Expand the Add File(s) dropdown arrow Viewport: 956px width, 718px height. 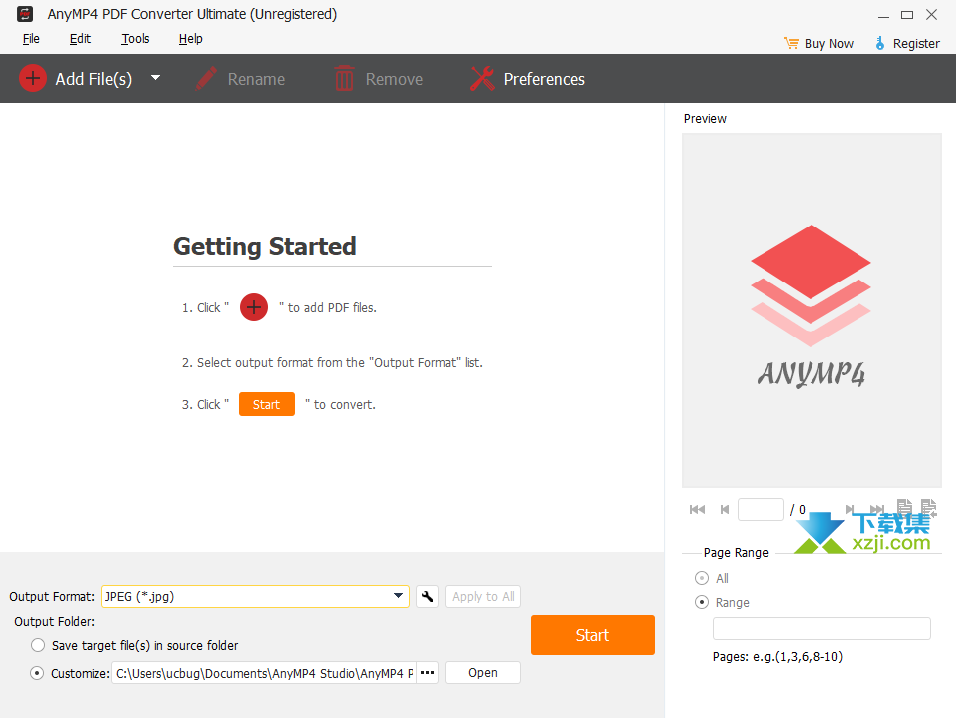155,78
